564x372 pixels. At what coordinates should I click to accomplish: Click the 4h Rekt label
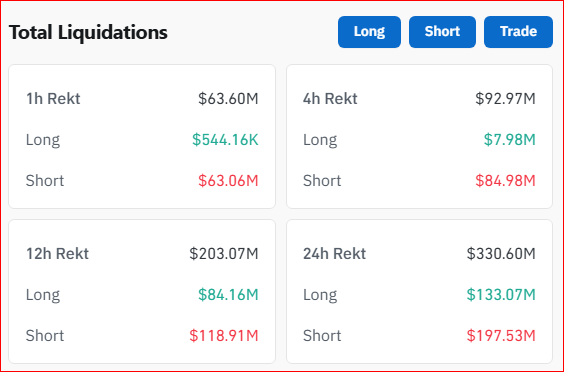[x=330, y=99]
